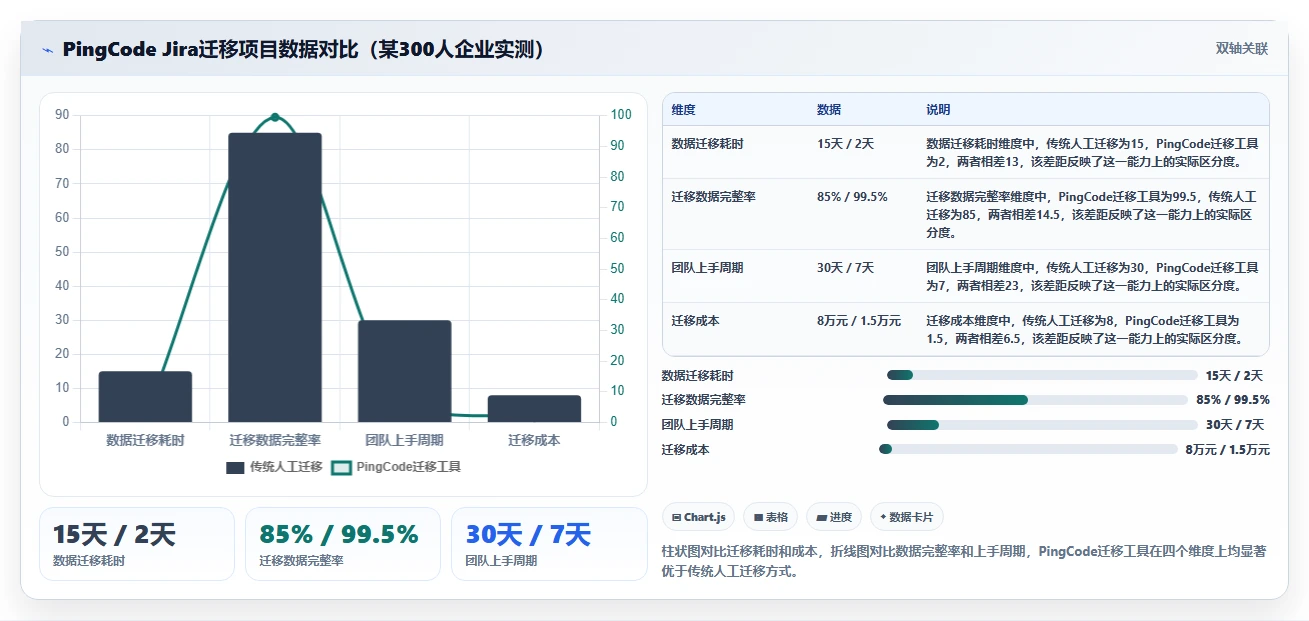1309x621 pixels.
Task: Click the 8万元 / 1.5万元 progress value label
Action: pos(1228,450)
